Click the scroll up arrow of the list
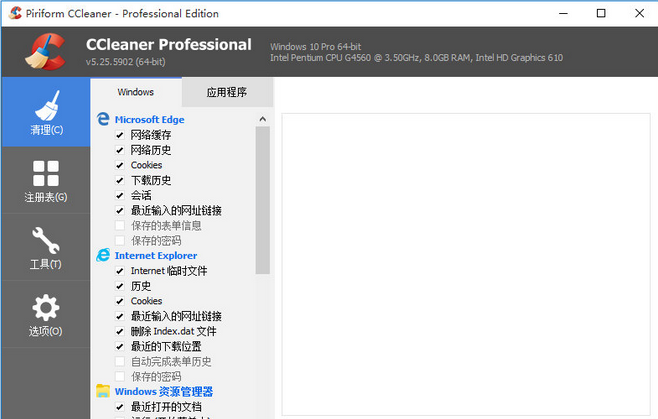Screen dimensions: 658x419 tap(263, 119)
